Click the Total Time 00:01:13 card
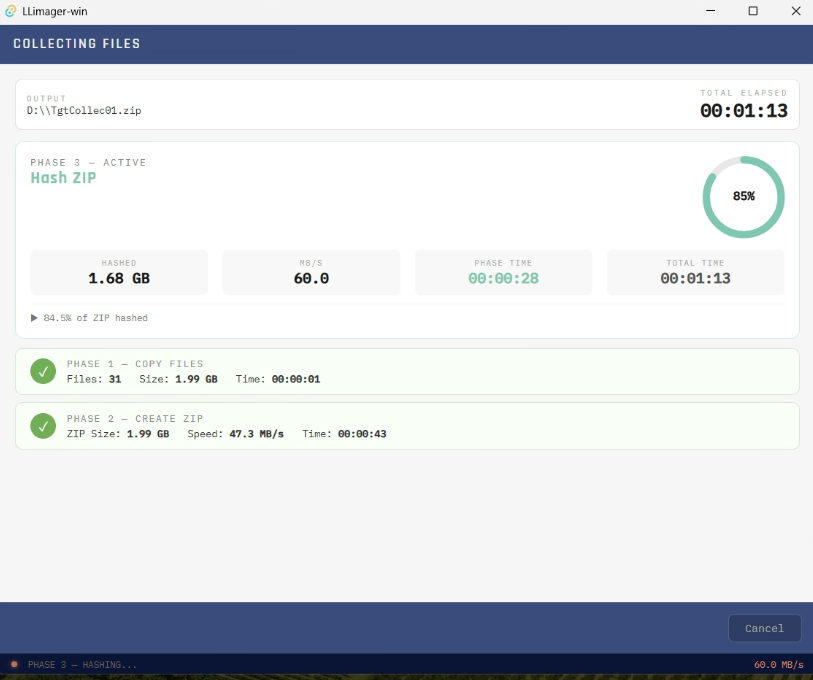The image size is (813, 680). point(695,272)
